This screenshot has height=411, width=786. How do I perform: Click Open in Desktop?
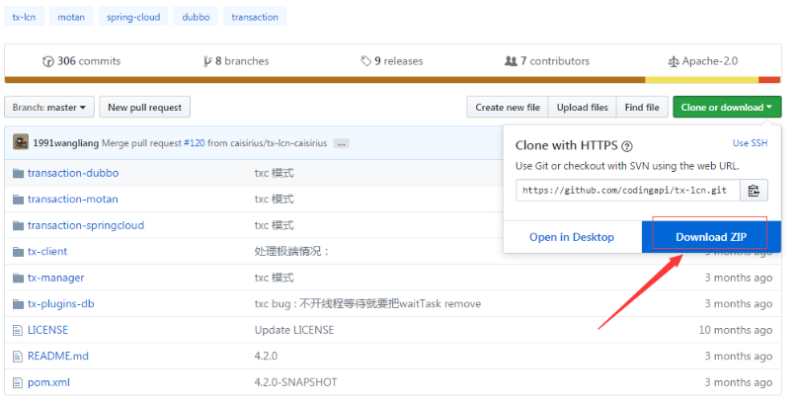571,237
